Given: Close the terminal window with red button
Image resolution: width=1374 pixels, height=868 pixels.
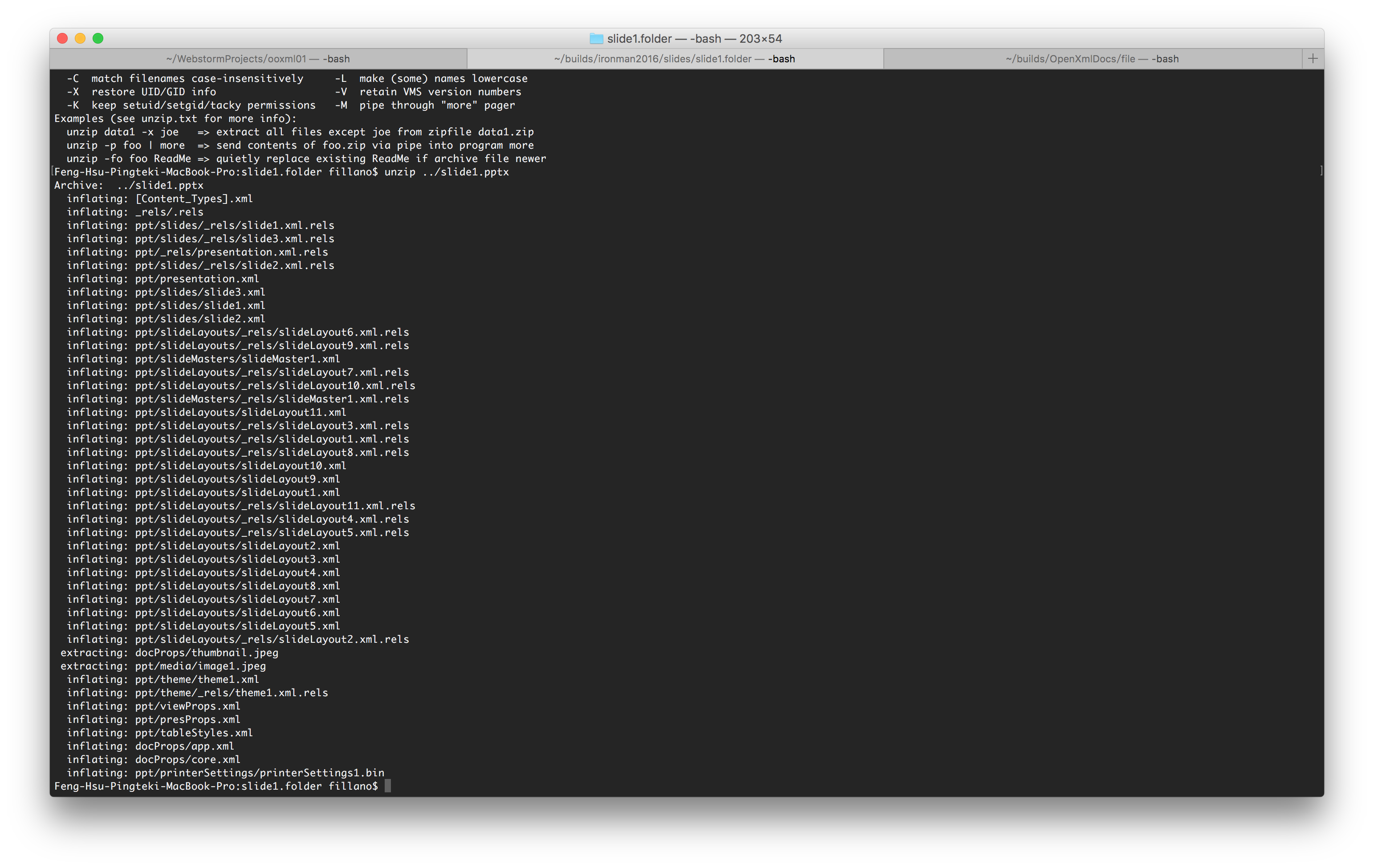Looking at the screenshot, I should tap(63, 38).
